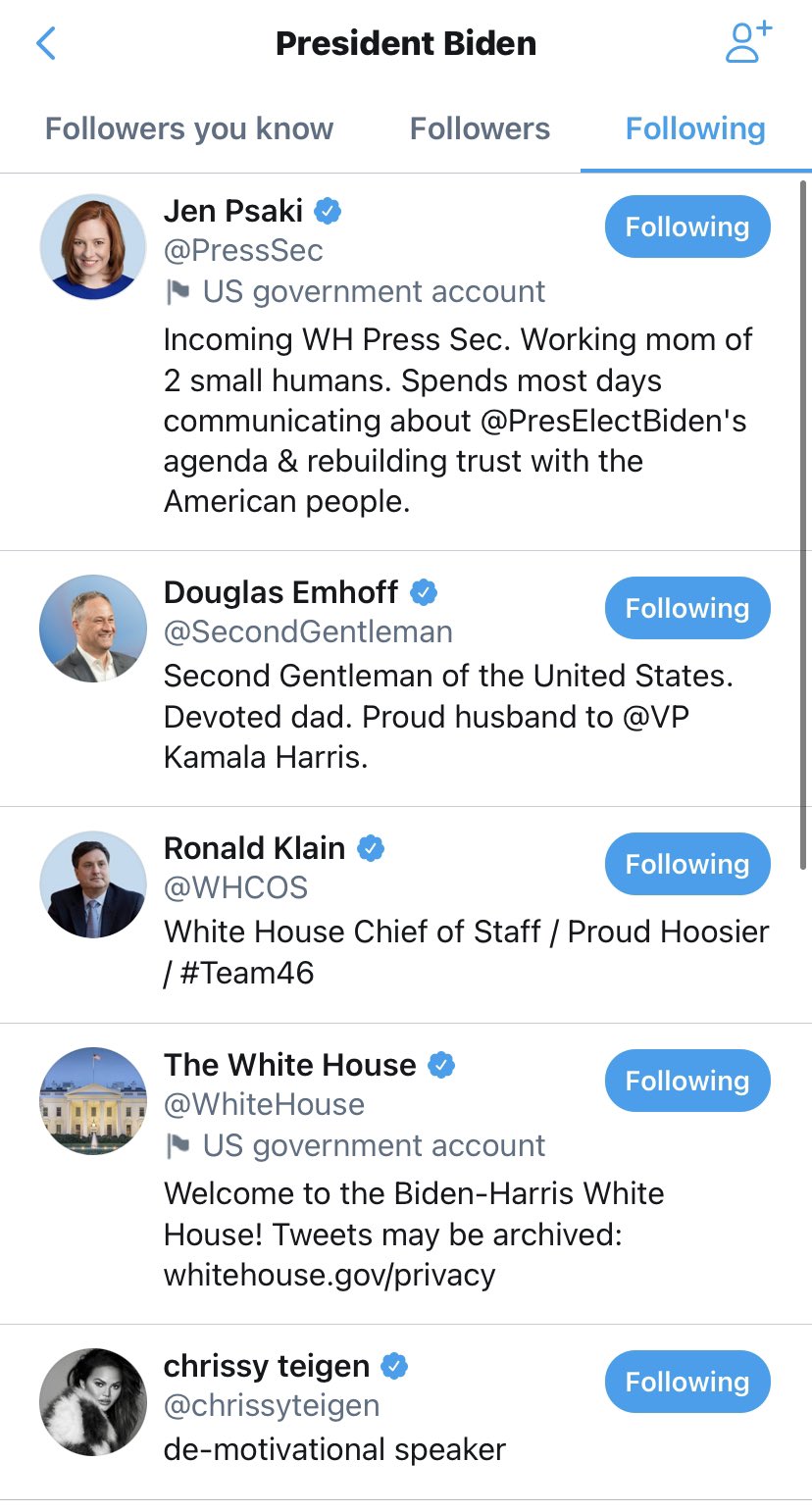
Task: Go back using the left chevron
Action: [x=46, y=44]
